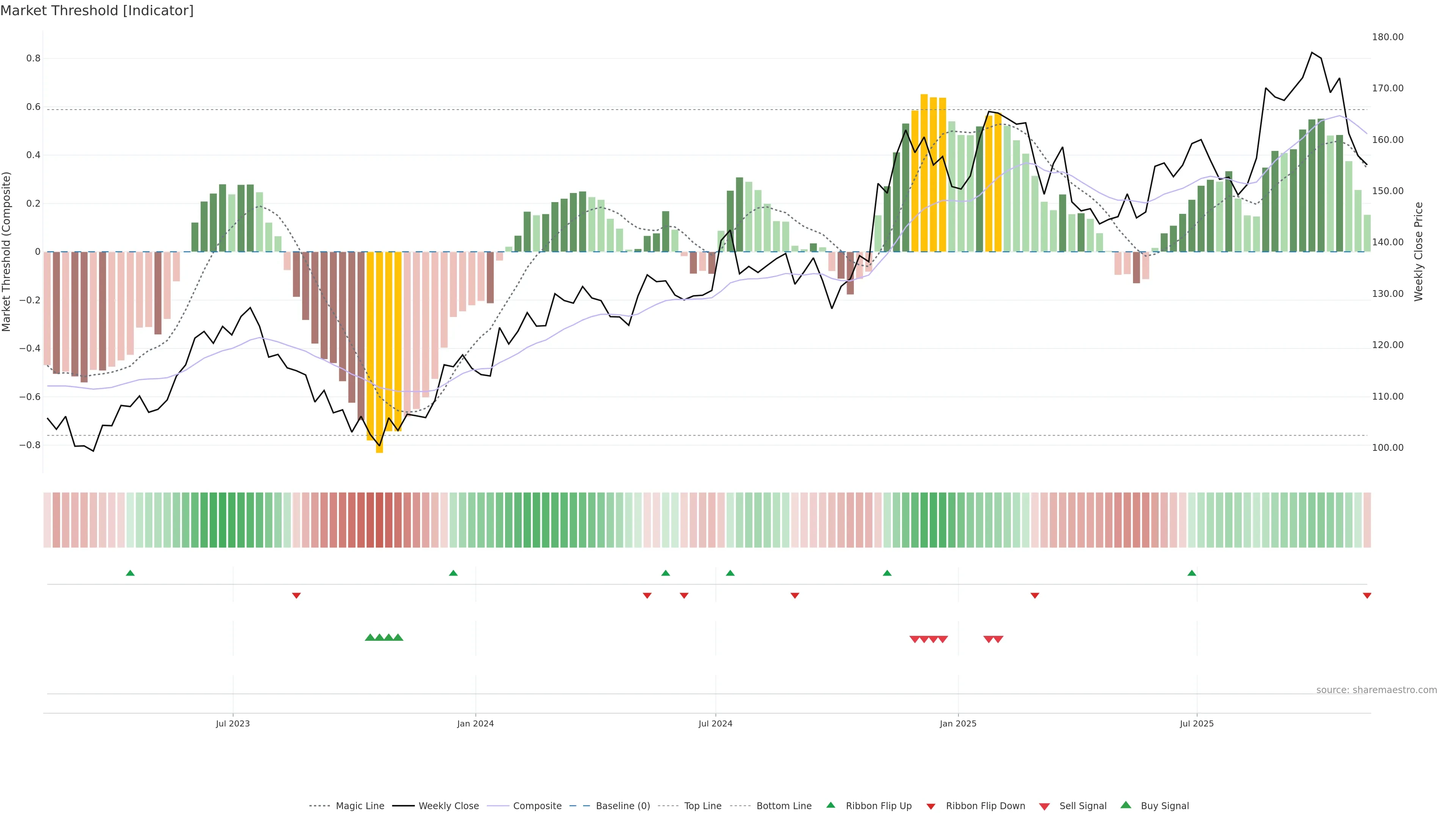
Task: Click the Jan 2024 x-axis label
Action: 475,723
